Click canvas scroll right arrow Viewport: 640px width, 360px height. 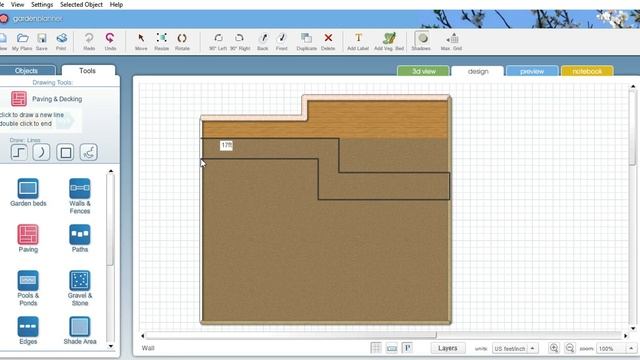(626, 336)
